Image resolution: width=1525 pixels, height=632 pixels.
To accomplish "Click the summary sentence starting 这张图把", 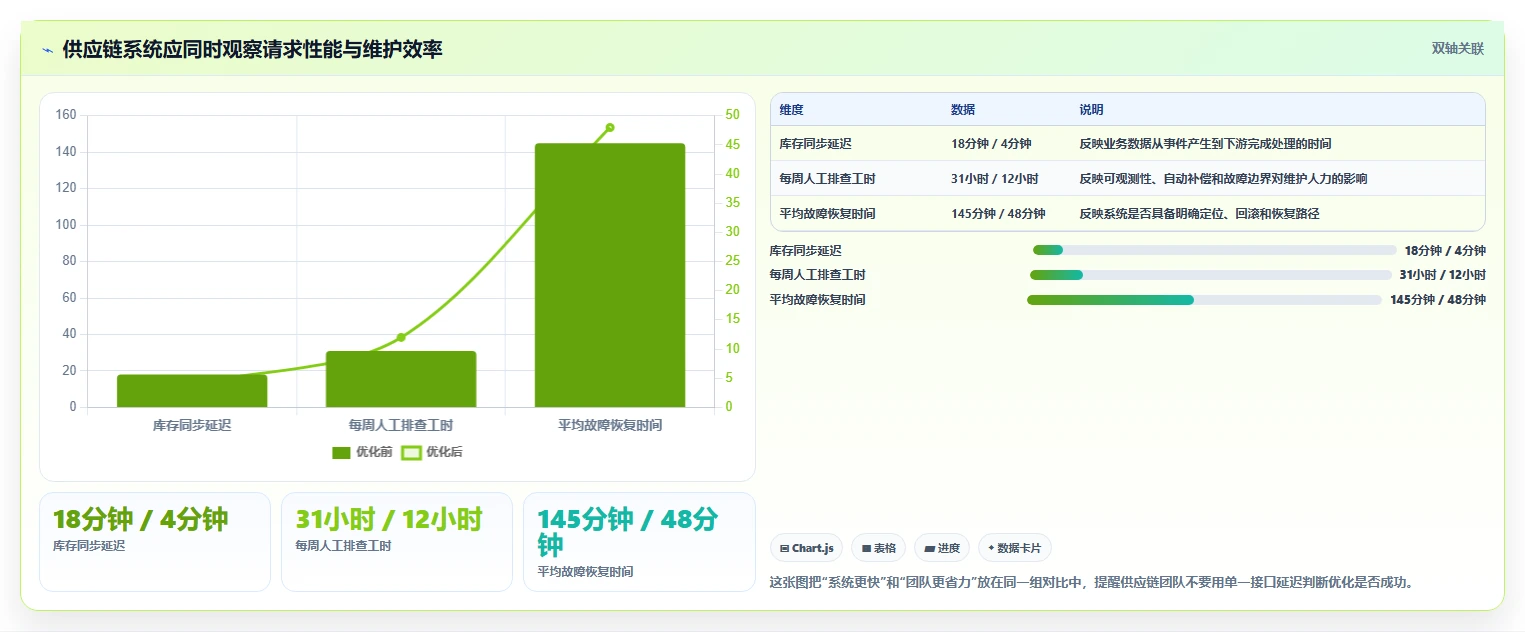I will [x=1093, y=582].
